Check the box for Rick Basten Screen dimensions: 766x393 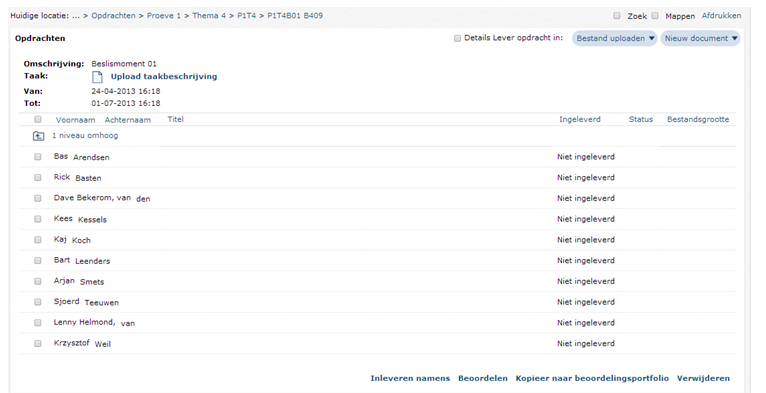click(38, 177)
